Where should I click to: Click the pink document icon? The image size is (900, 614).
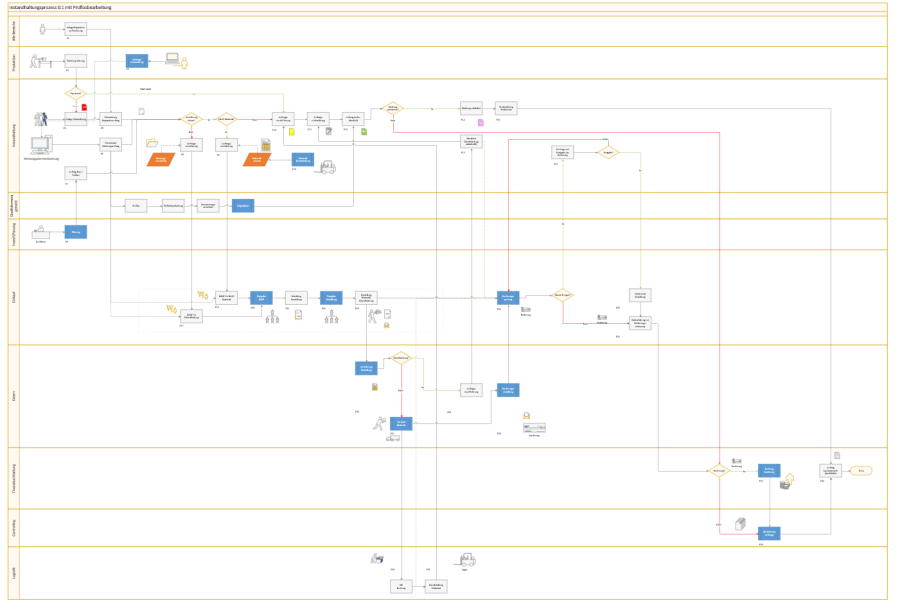(480, 122)
